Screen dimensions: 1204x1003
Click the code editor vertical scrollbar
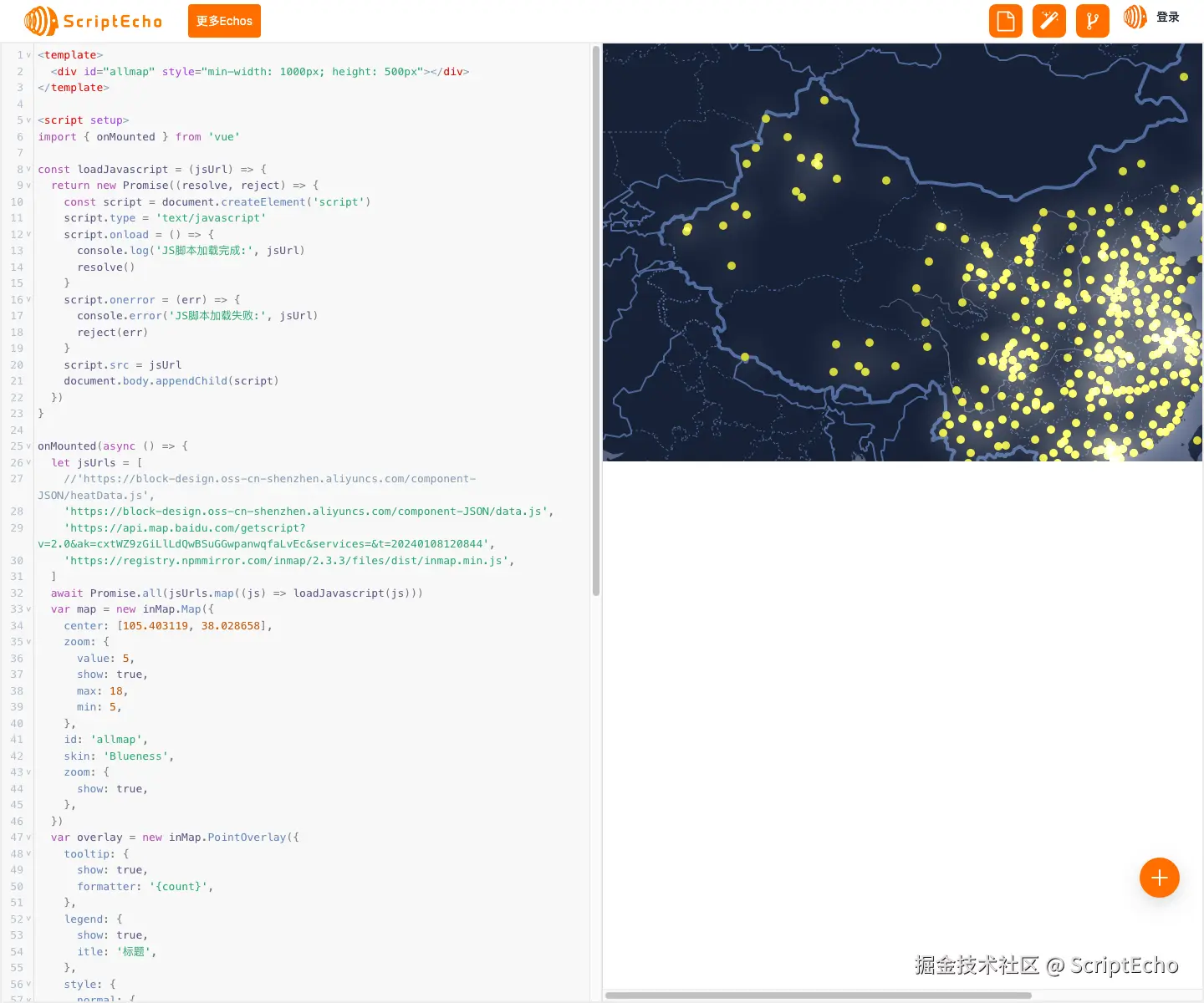pyautogui.click(x=596, y=321)
